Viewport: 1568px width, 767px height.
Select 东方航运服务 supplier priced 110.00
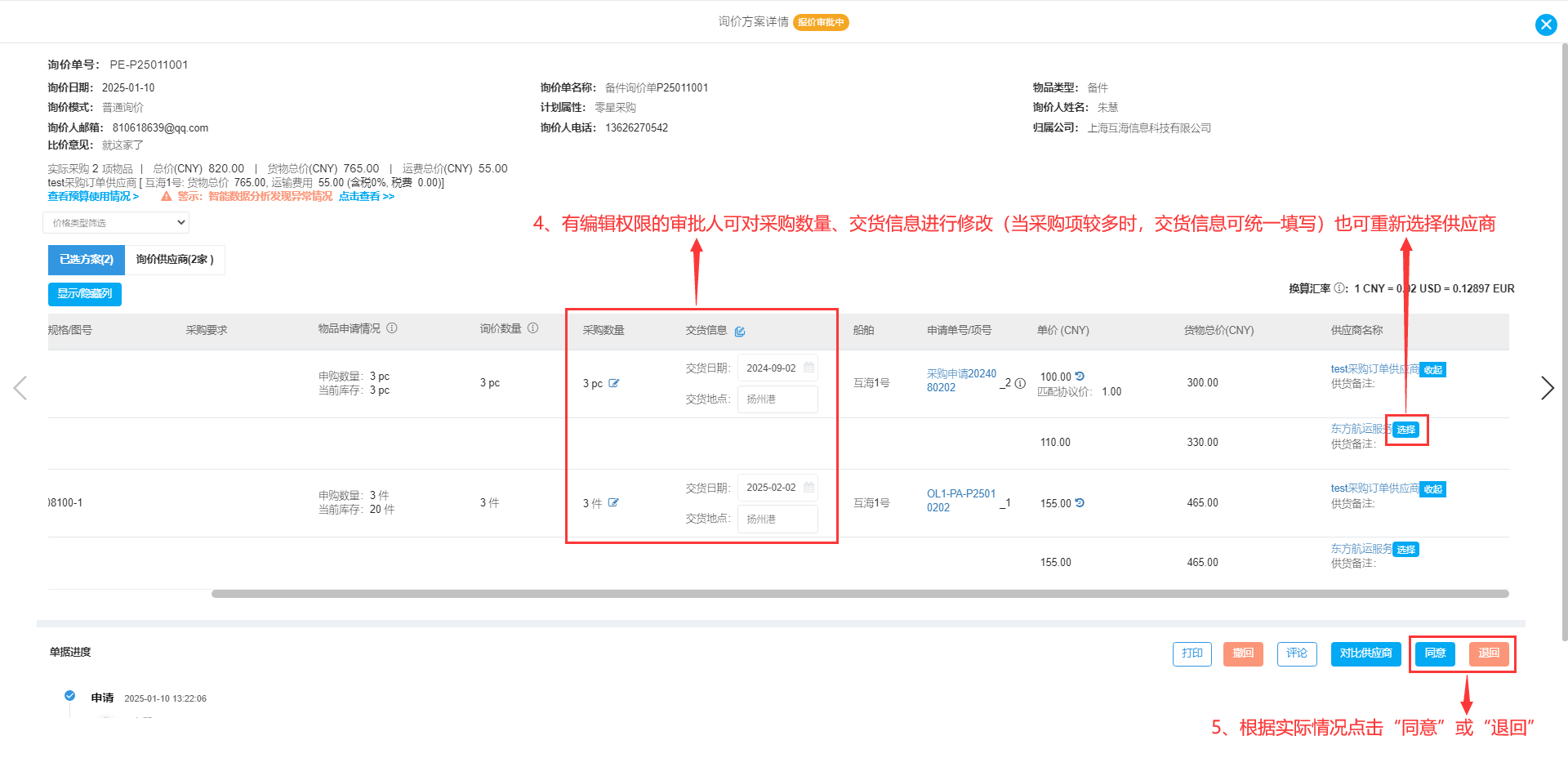pos(1405,430)
